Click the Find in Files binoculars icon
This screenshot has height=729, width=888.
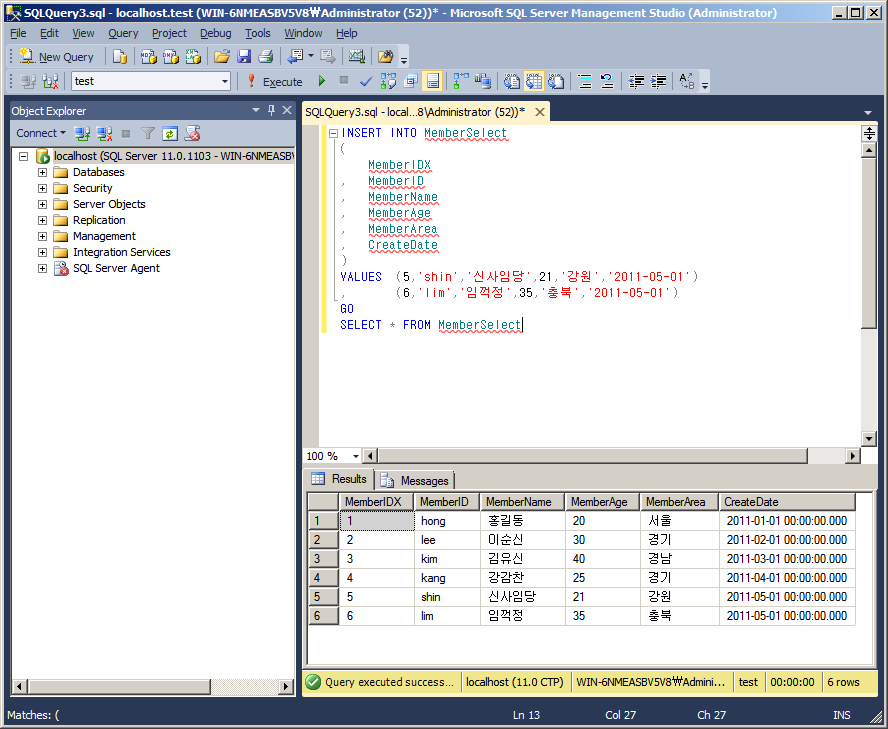(385, 57)
